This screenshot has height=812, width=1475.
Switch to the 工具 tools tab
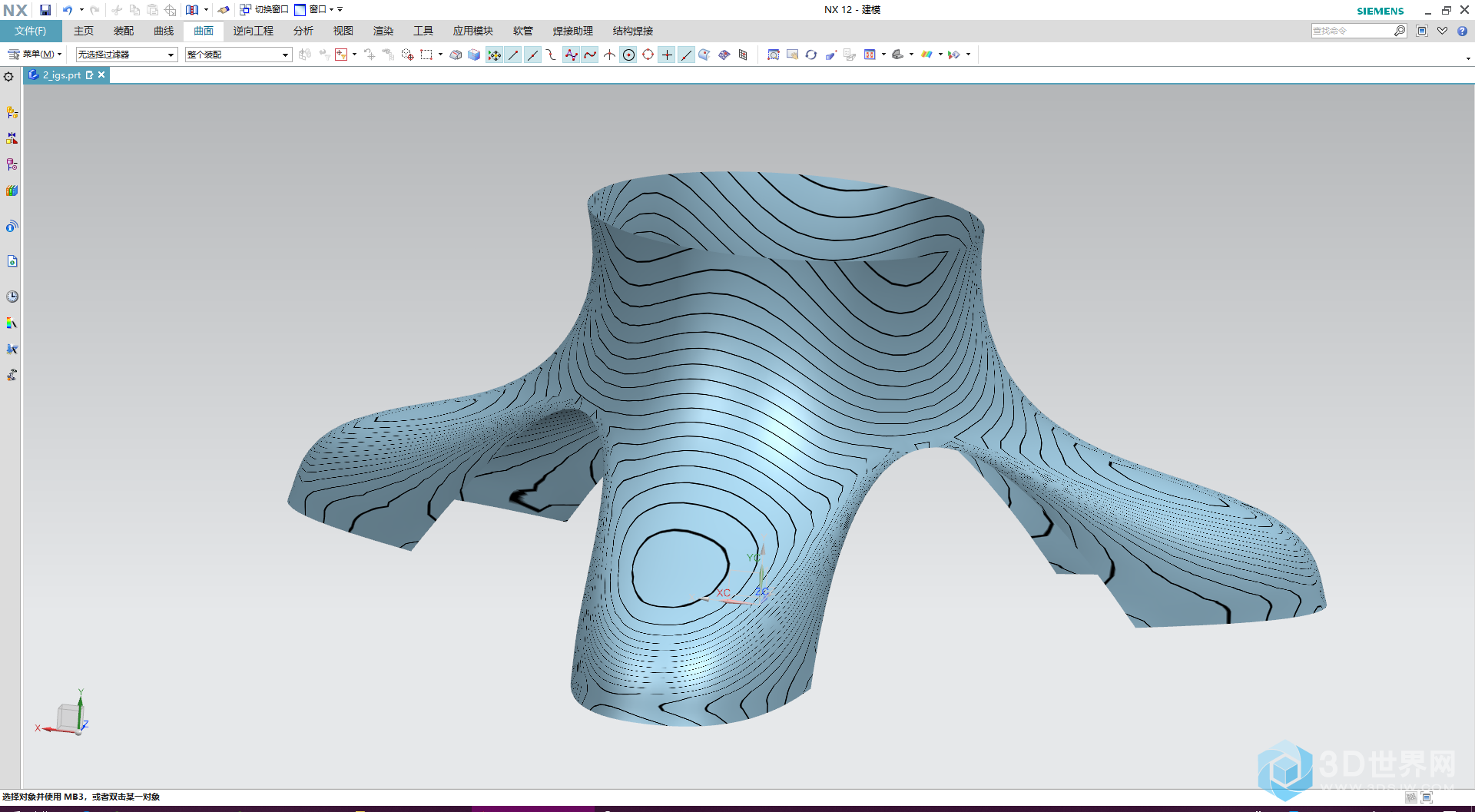[x=423, y=31]
